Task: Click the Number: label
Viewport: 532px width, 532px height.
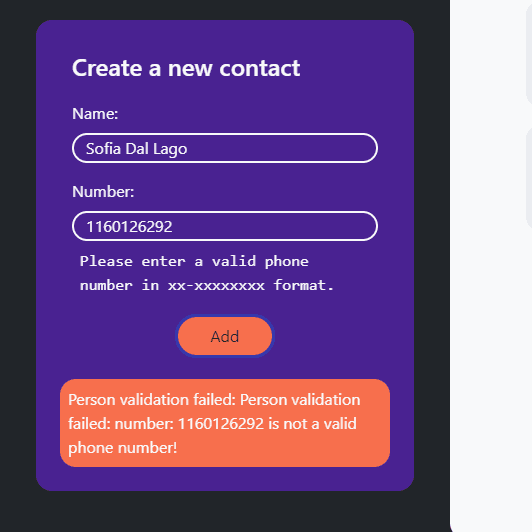Action: click(103, 192)
